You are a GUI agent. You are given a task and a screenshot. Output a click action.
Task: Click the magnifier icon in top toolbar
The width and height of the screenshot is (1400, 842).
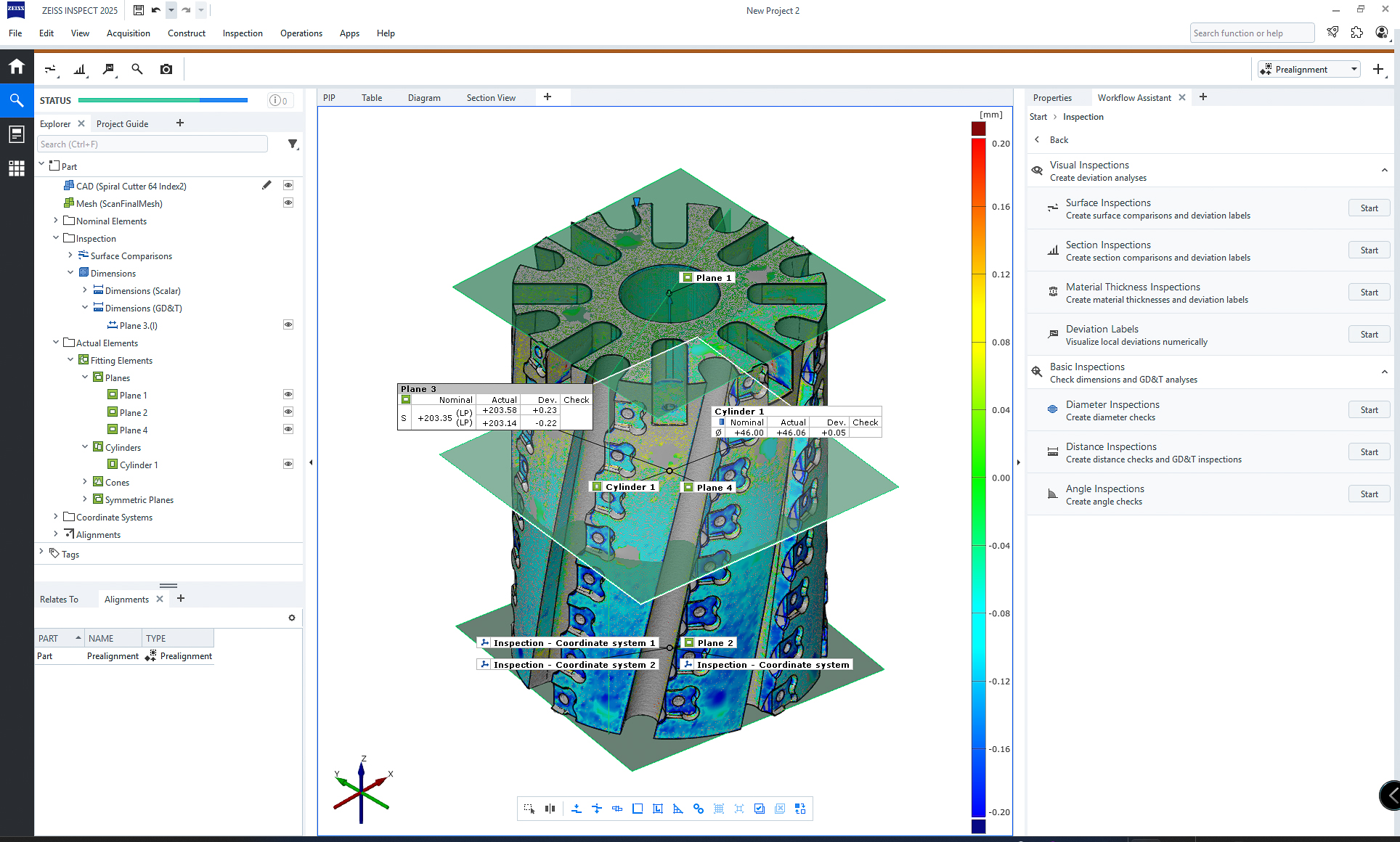click(137, 69)
